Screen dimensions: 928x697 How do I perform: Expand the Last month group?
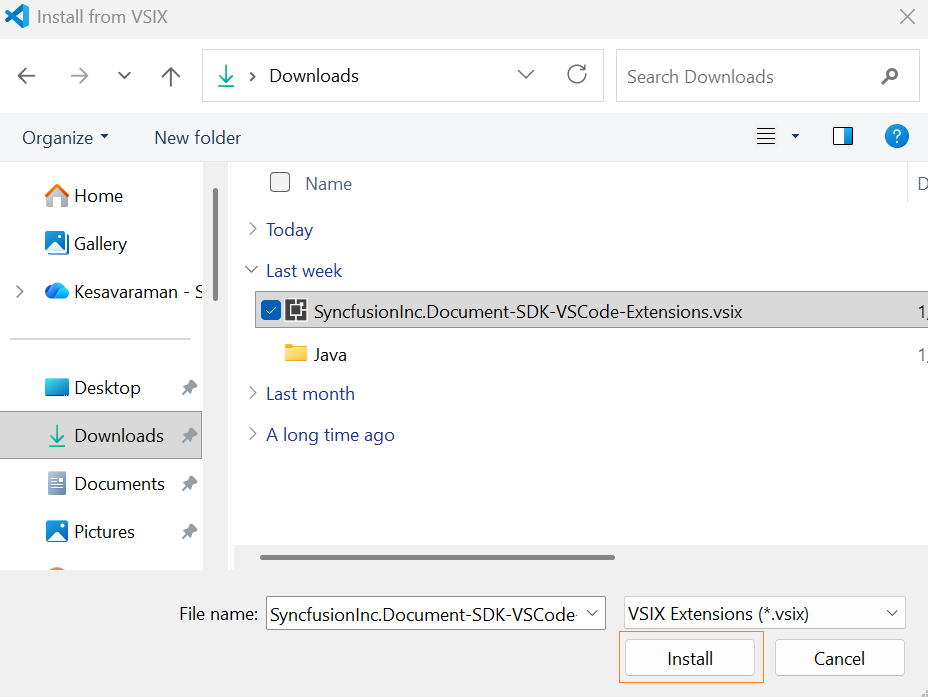(x=253, y=393)
